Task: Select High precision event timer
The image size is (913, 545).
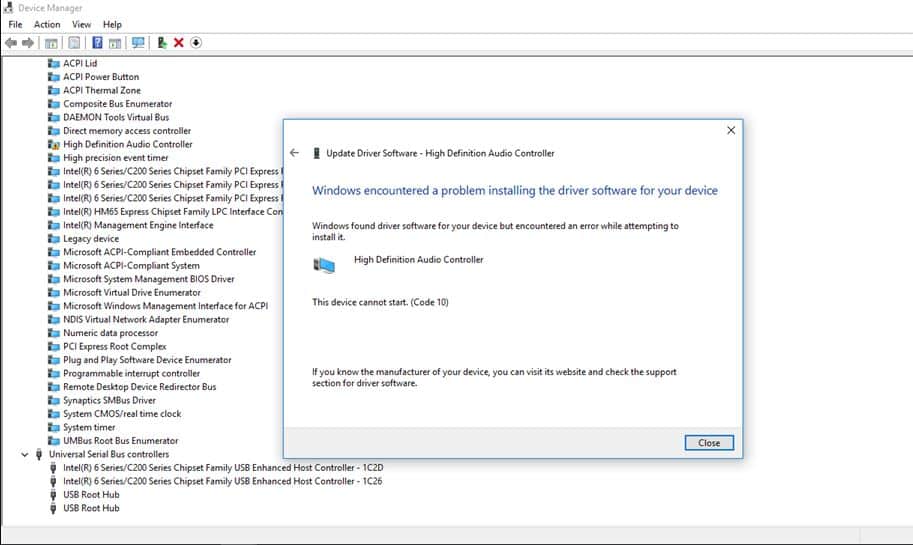Action: coord(116,158)
